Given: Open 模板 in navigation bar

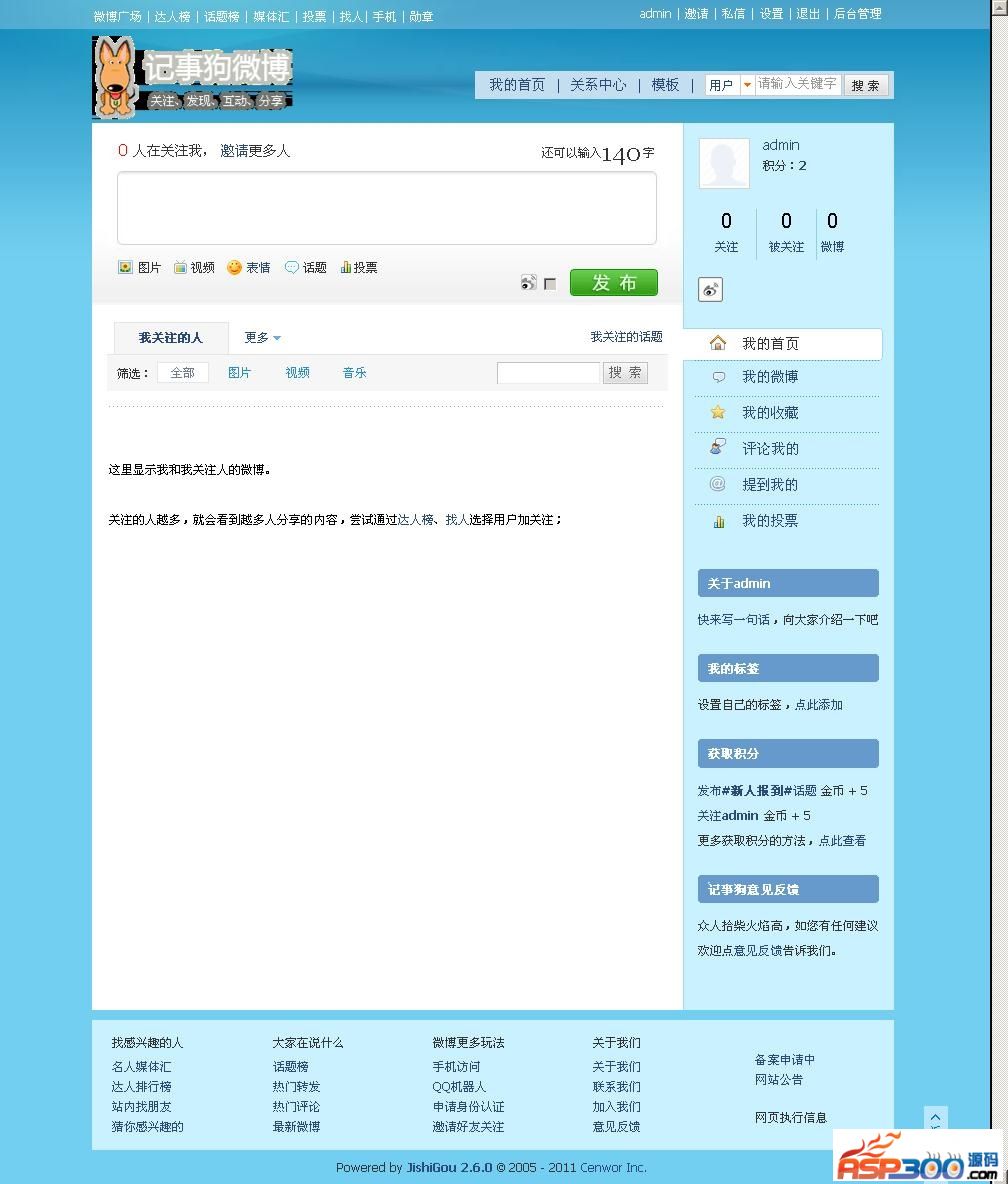Looking at the screenshot, I should click(x=665, y=85).
